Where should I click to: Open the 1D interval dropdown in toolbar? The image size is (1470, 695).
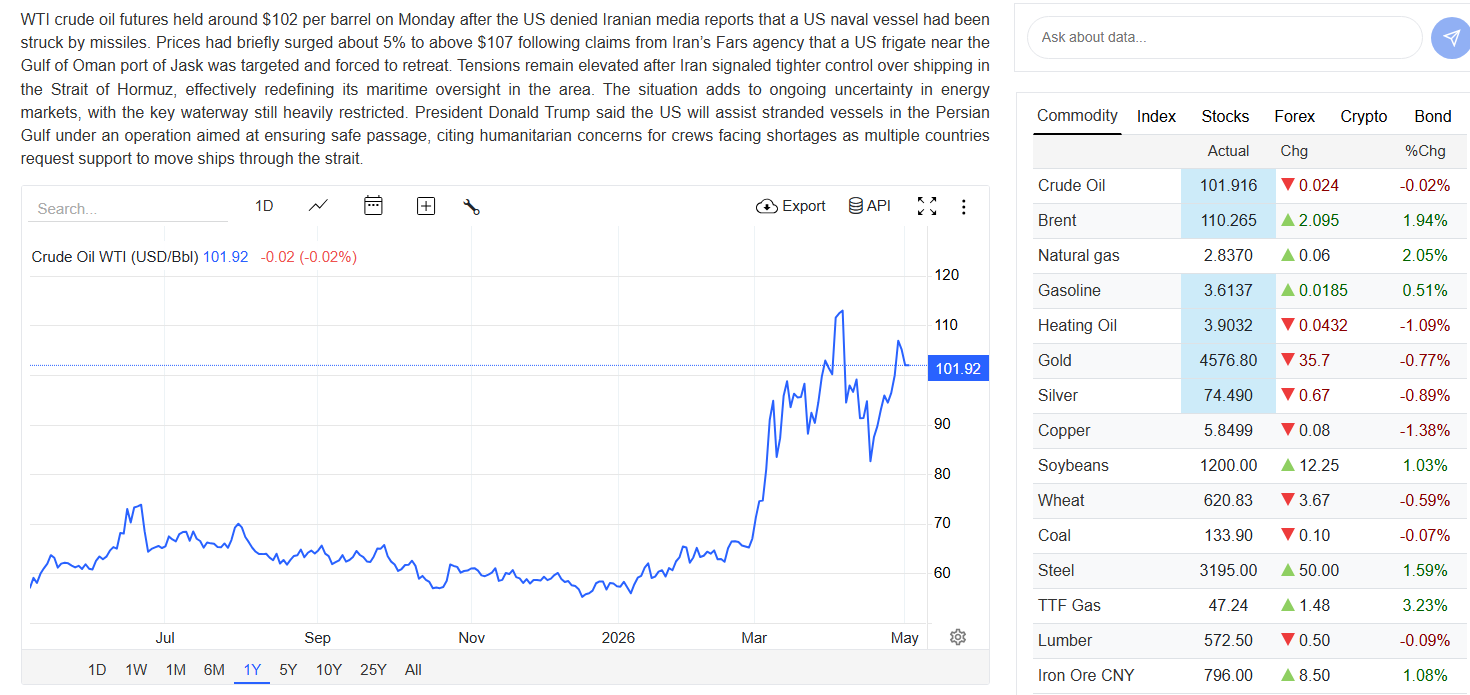click(x=264, y=206)
